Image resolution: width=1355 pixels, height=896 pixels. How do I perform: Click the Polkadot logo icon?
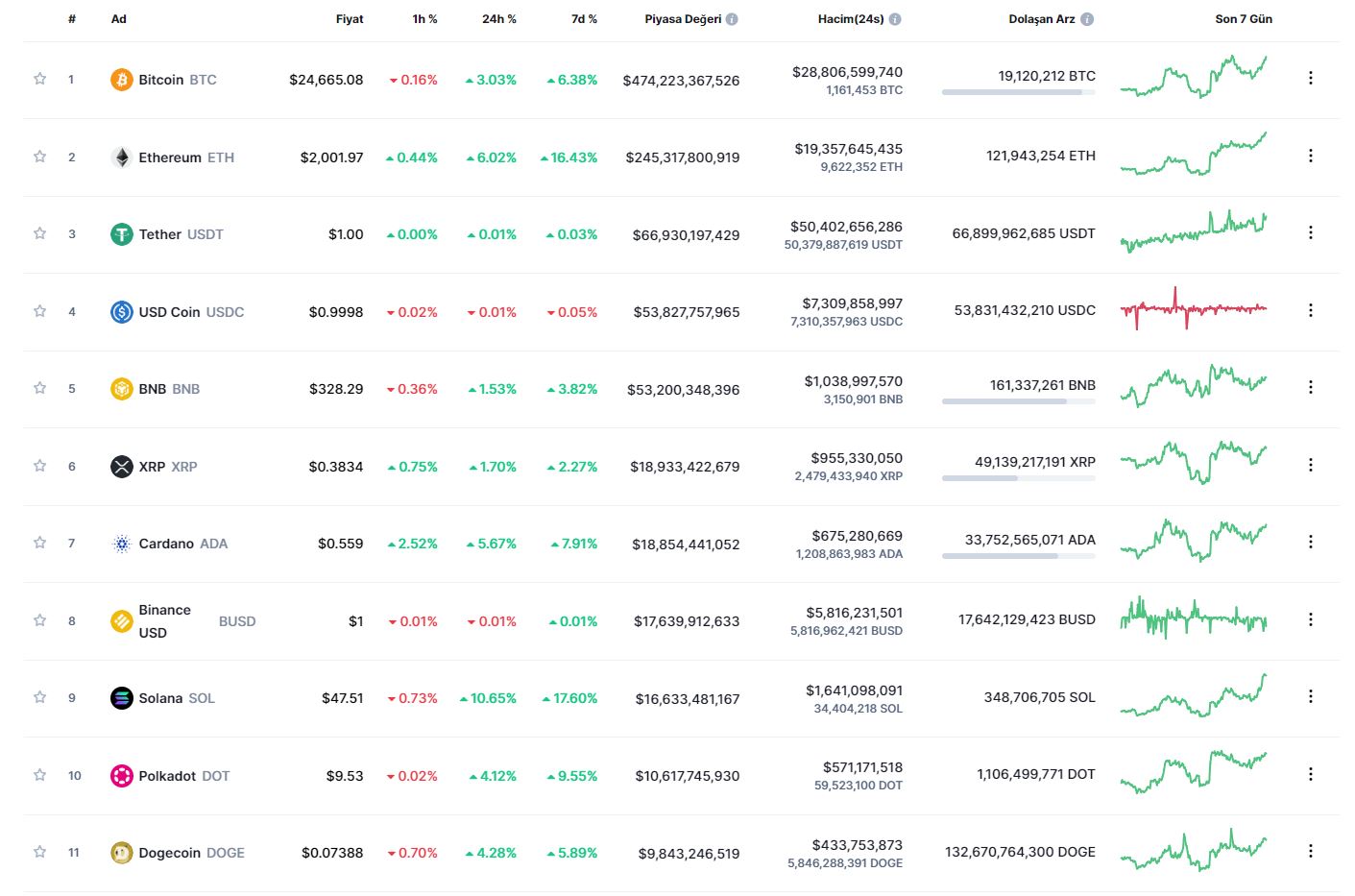[x=121, y=776]
